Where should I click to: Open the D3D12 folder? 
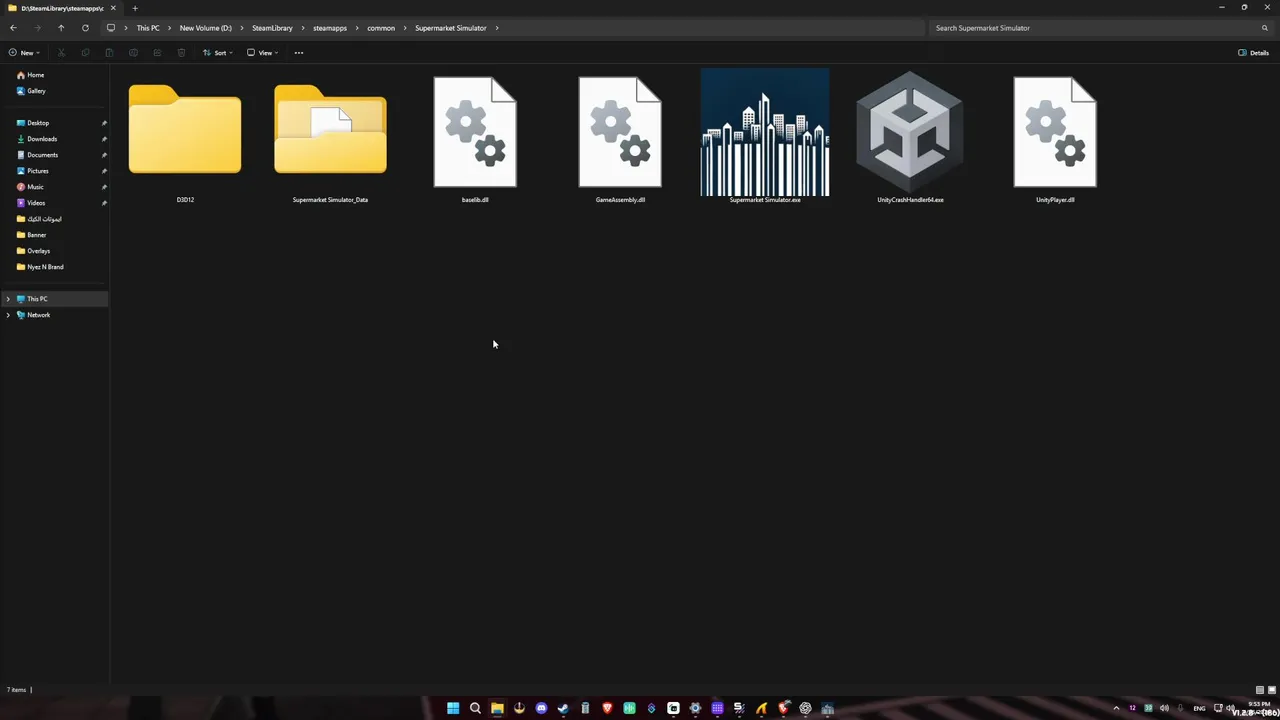[185, 130]
